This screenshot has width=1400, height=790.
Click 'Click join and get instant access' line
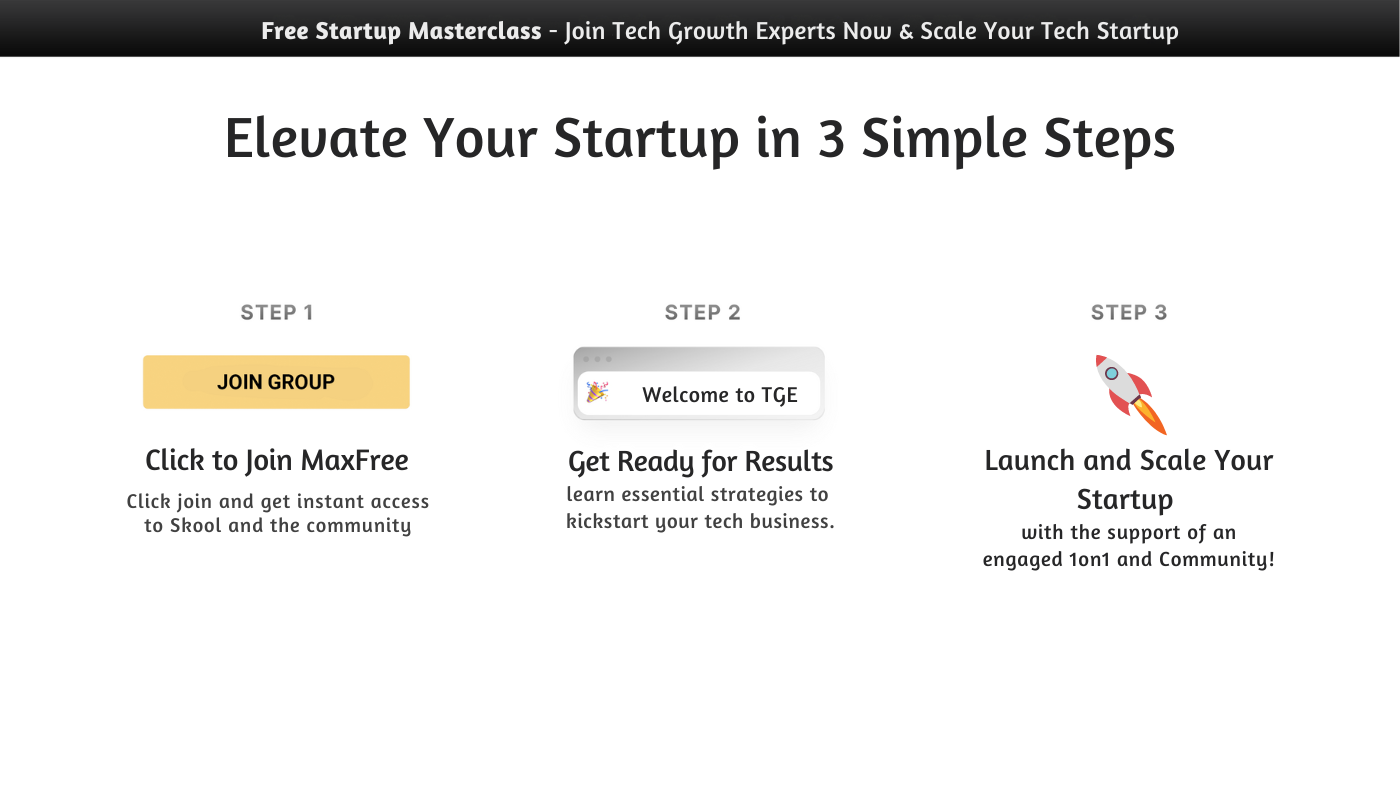point(278,502)
